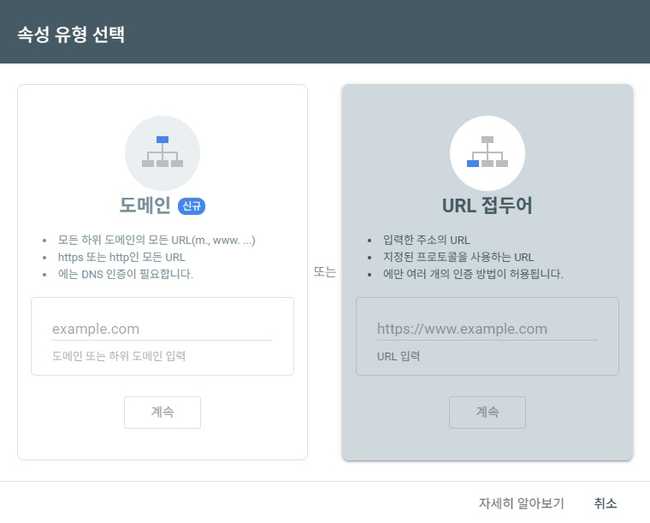This screenshot has width=650, height=523.
Task: Click the 도메인 또는 하위 도메인 입력 helper text
Action: 118,355
